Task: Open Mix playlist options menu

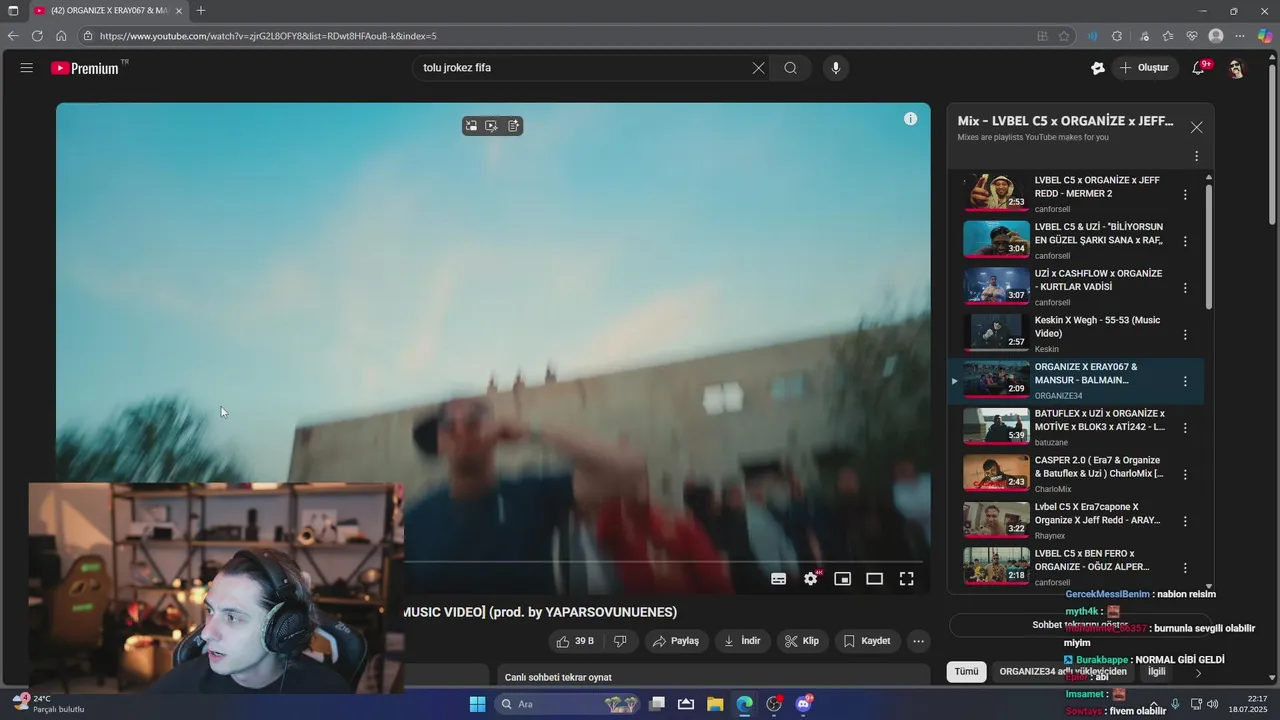Action: tap(1196, 156)
